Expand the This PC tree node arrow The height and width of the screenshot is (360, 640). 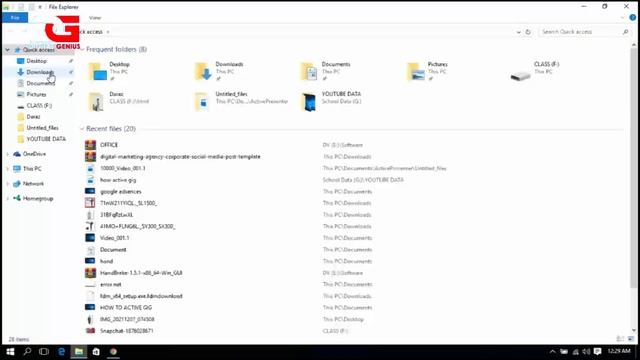tap(7, 169)
